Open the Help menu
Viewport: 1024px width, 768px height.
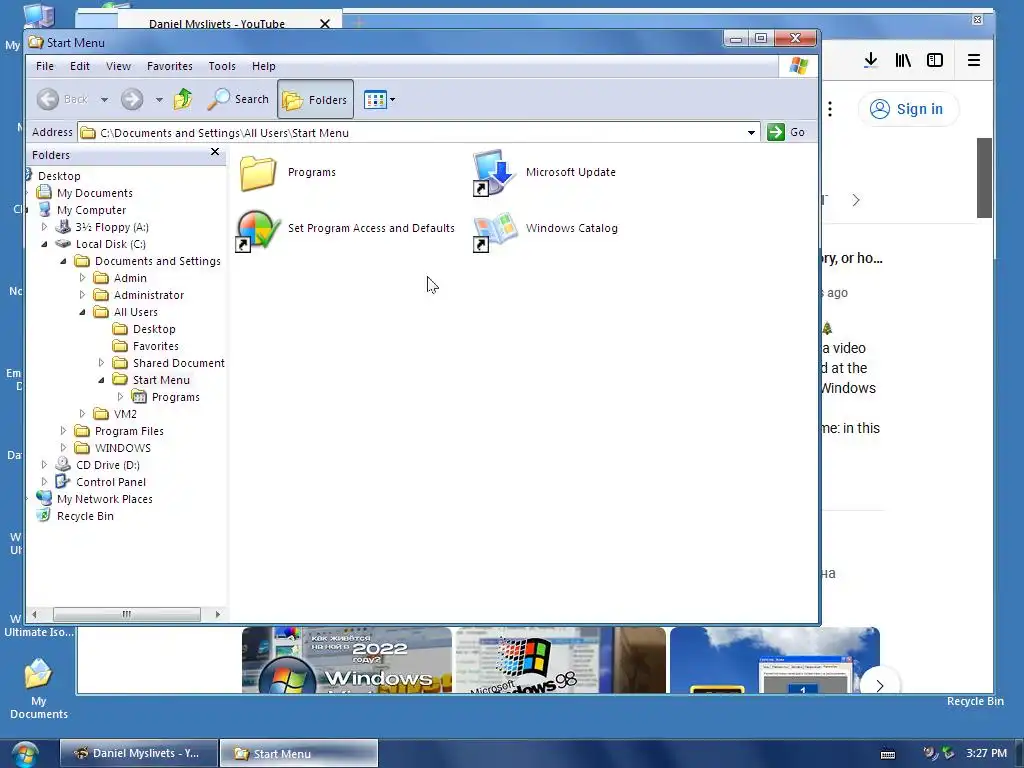click(264, 66)
